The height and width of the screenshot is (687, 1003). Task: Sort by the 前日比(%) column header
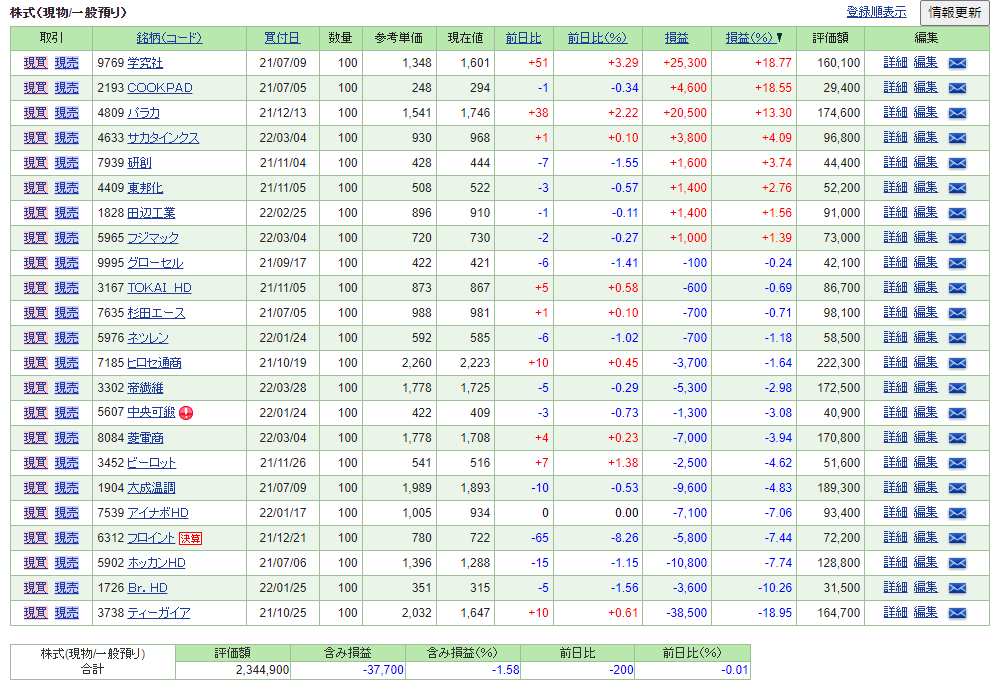[597, 38]
